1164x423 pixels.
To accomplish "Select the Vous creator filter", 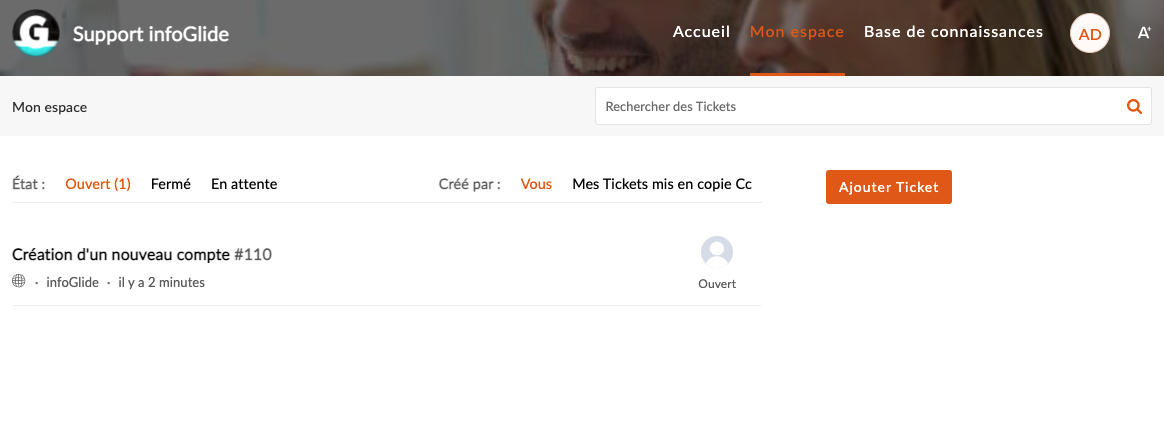I will (536, 184).
